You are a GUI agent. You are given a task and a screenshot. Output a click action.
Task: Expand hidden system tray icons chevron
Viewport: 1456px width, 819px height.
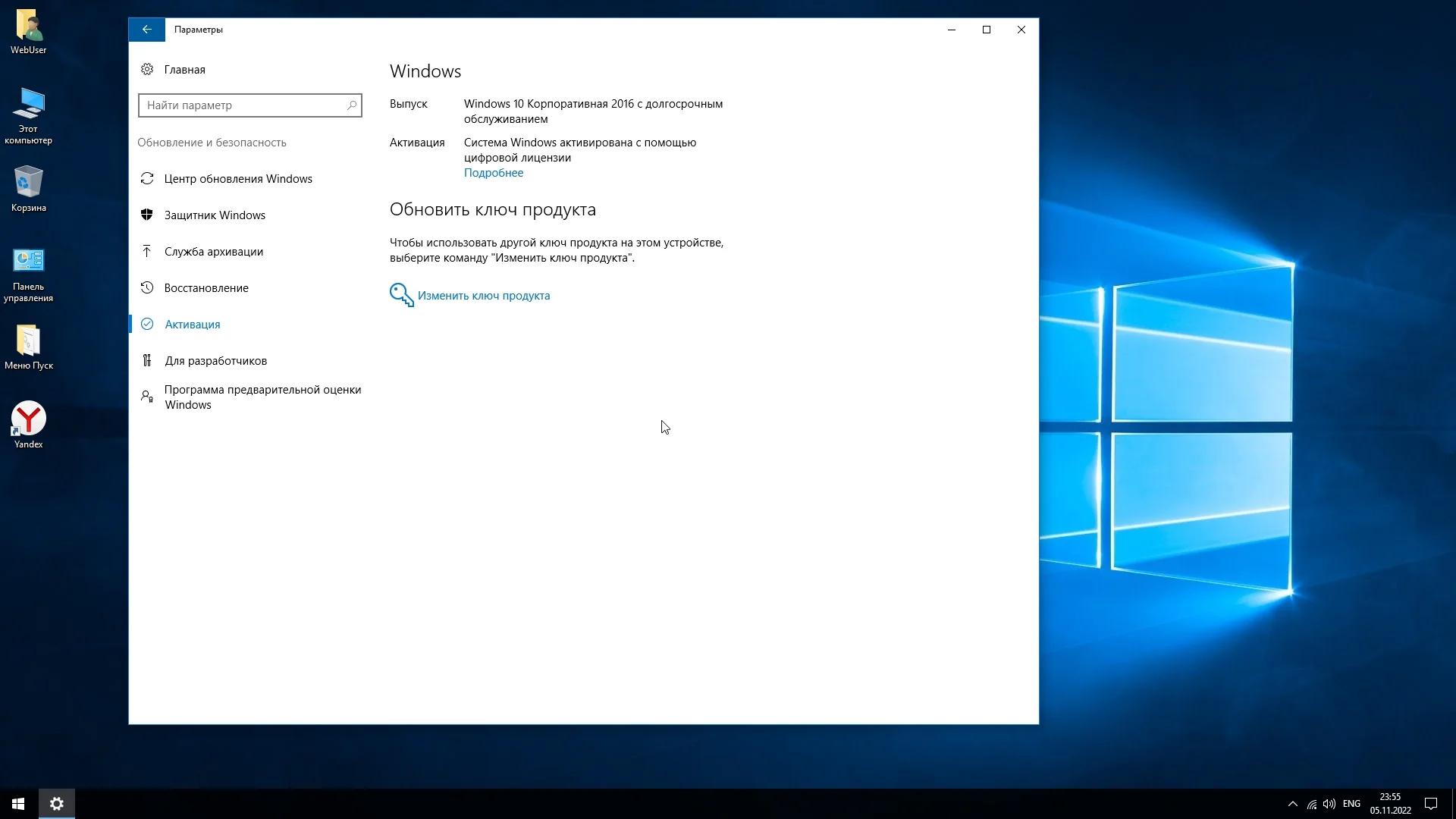[x=1293, y=804]
